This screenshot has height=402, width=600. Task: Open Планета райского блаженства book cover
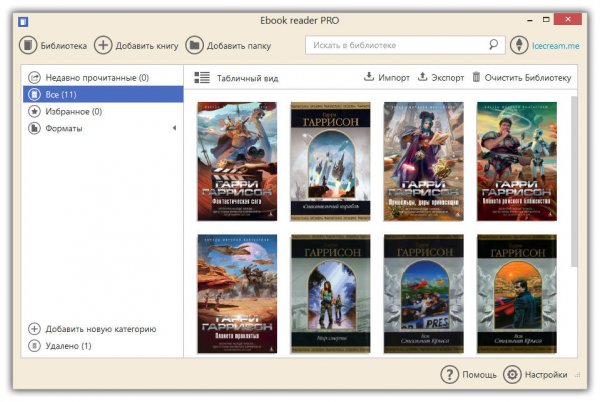point(517,161)
